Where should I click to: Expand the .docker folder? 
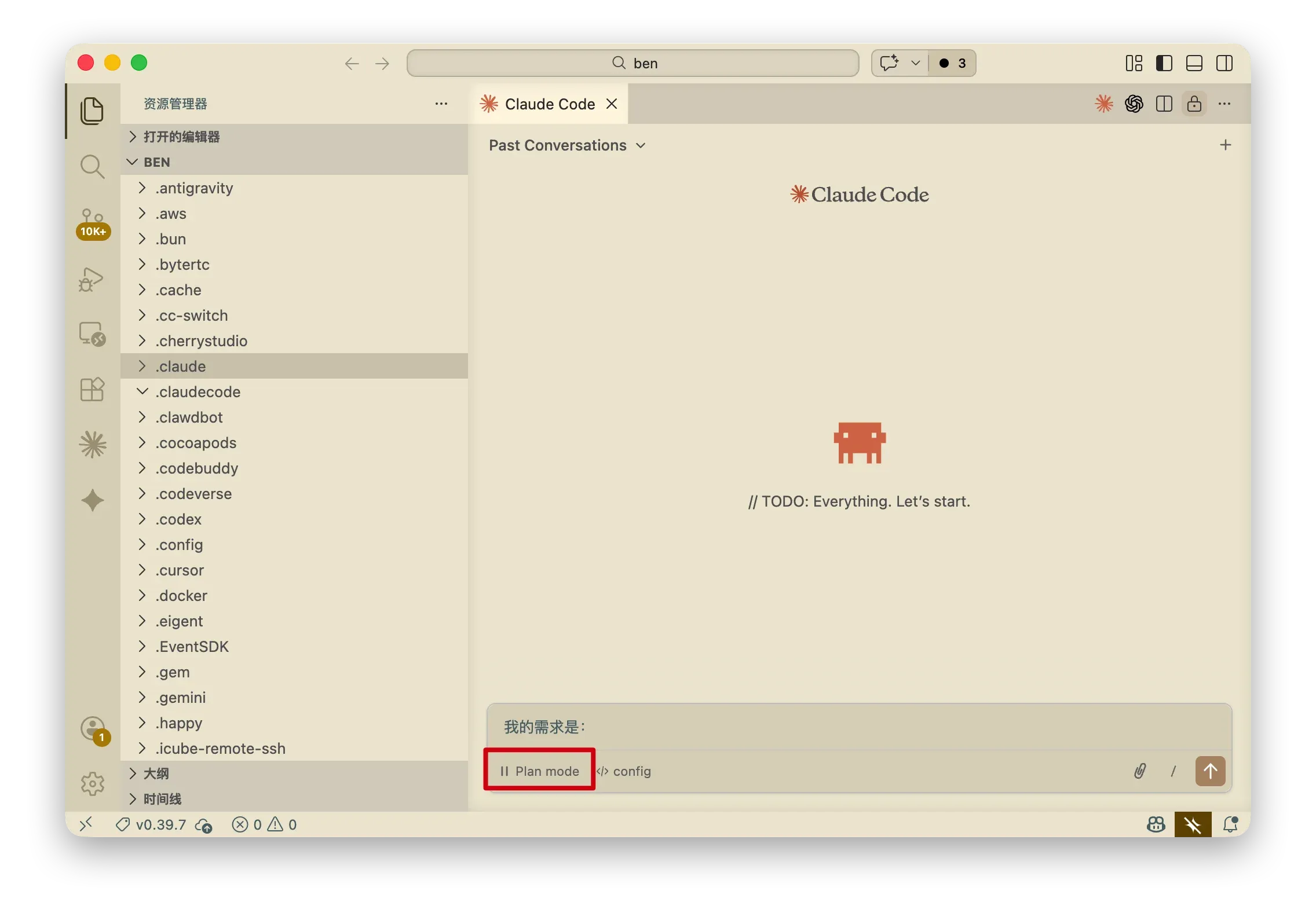(294, 595)
